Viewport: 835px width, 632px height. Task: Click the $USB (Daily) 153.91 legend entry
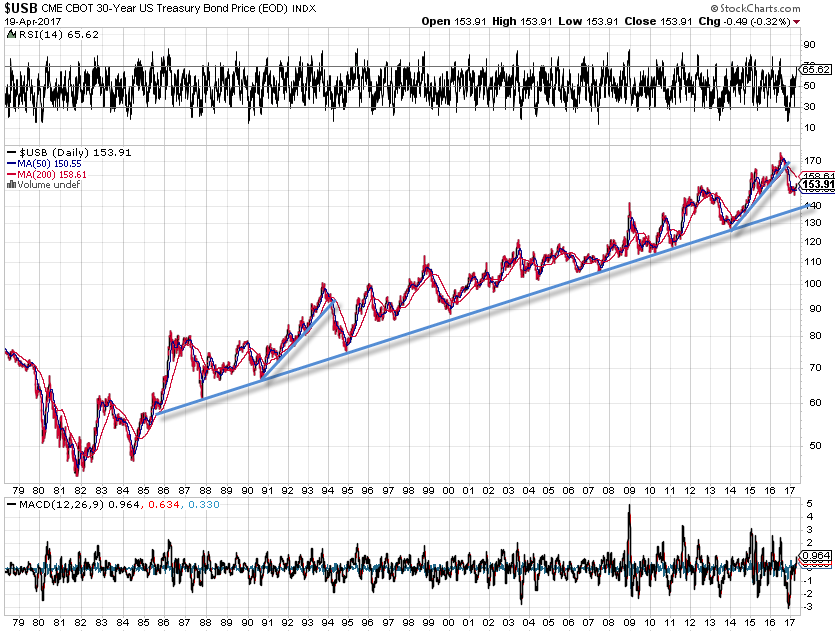point(70,152)
